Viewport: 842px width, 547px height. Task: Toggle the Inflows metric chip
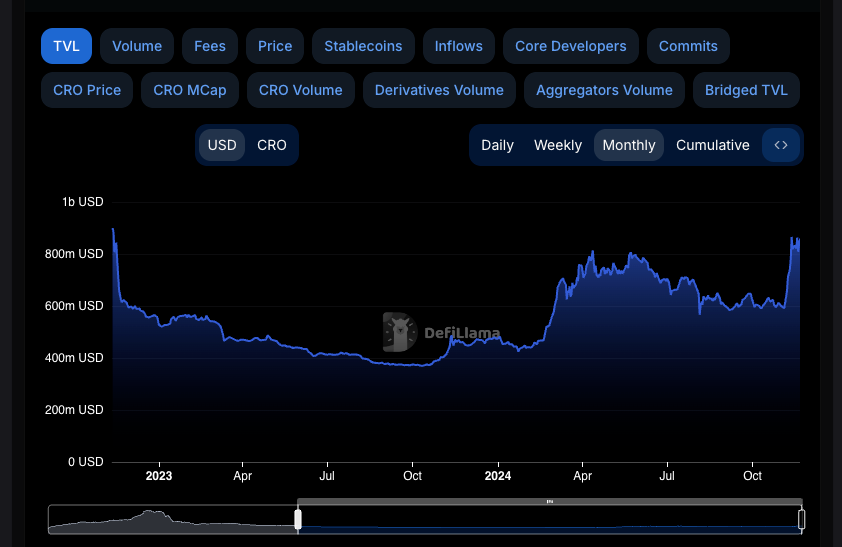coord(459,46)
